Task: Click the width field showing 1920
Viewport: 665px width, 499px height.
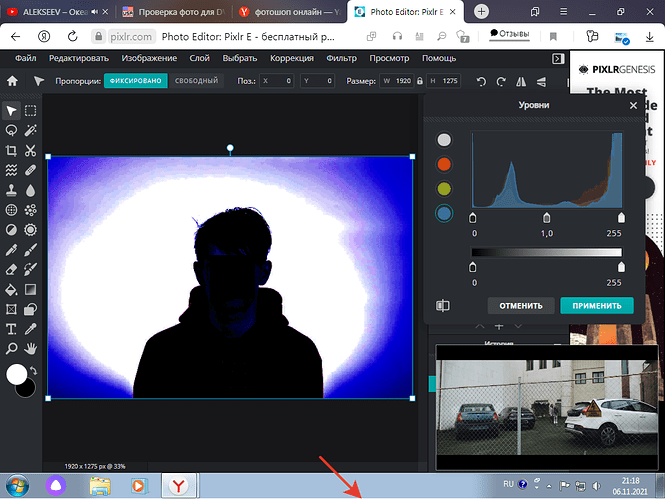Action: click(x=397, y=81)
